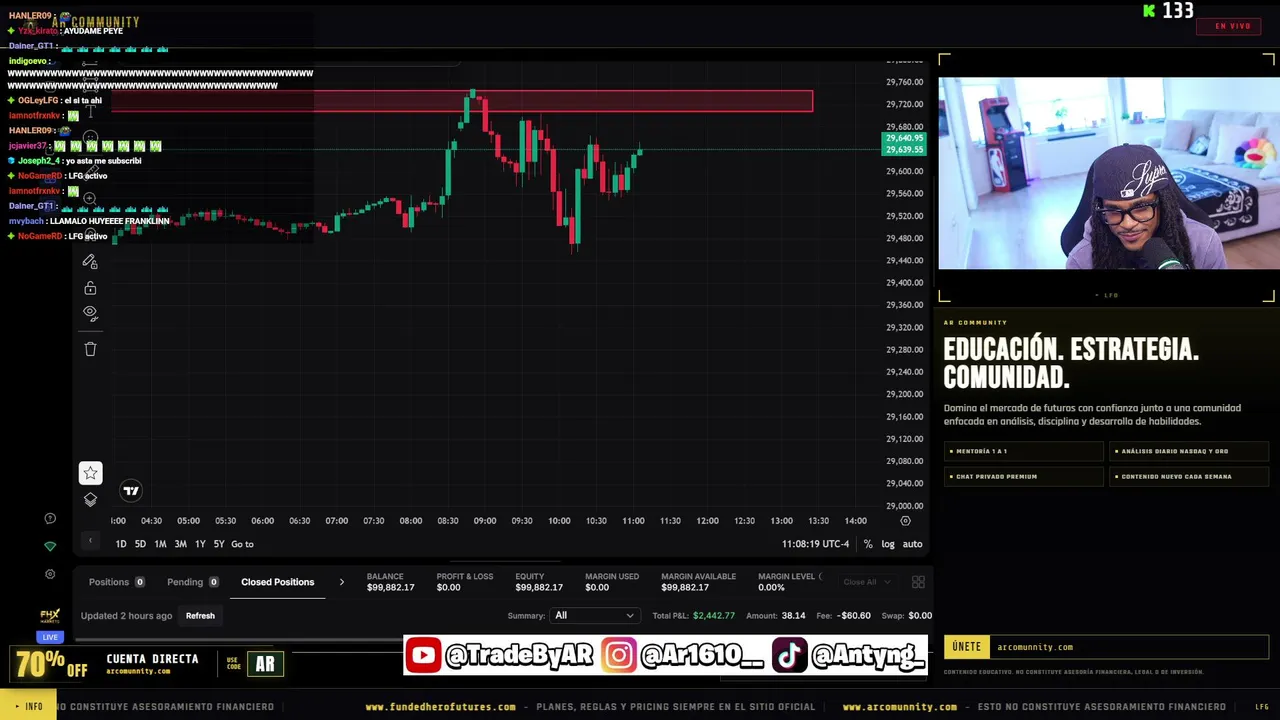This screenshot has width=1280, height=720.
Task: Click the Total P&L value $2,442.77
Action: [x=713, y=616]
